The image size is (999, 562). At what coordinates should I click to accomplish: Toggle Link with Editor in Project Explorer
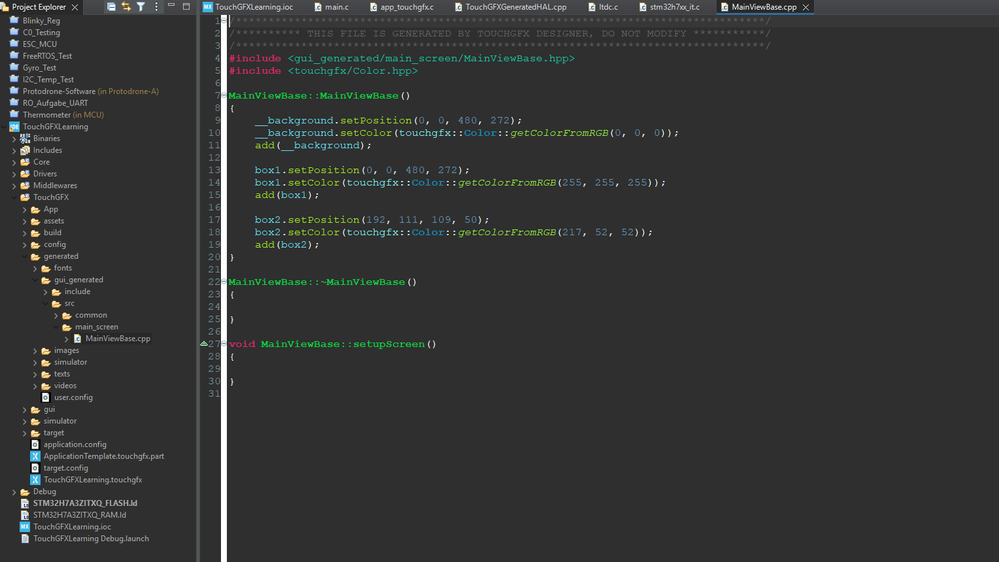[126, 7]
